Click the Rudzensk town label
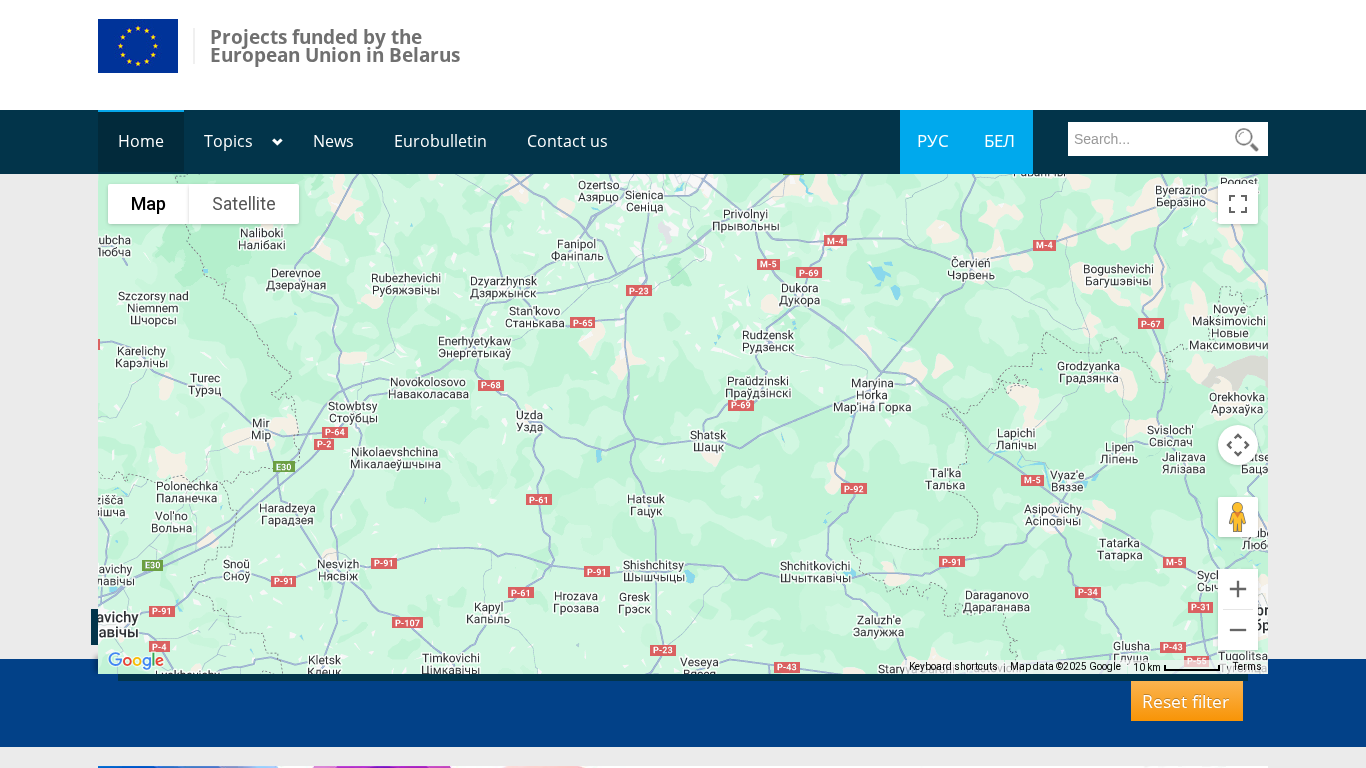 click(768, 341)
